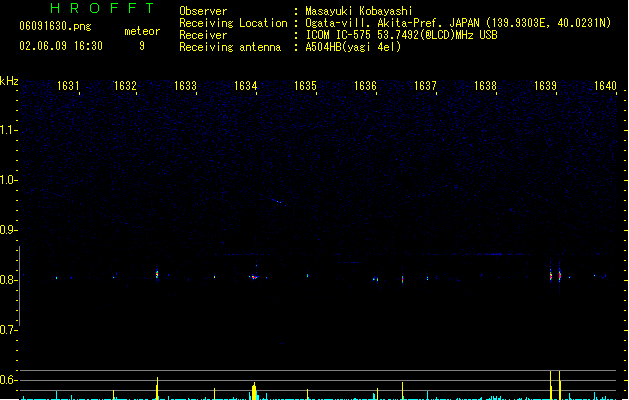The image size is (629, 400).
Task: Click time marker 1634
Action: click(x=246, y=86)
